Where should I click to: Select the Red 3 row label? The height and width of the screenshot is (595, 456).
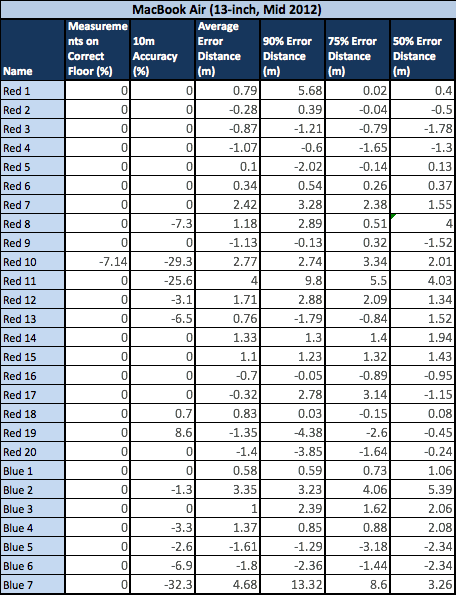(x=32, y=129)
